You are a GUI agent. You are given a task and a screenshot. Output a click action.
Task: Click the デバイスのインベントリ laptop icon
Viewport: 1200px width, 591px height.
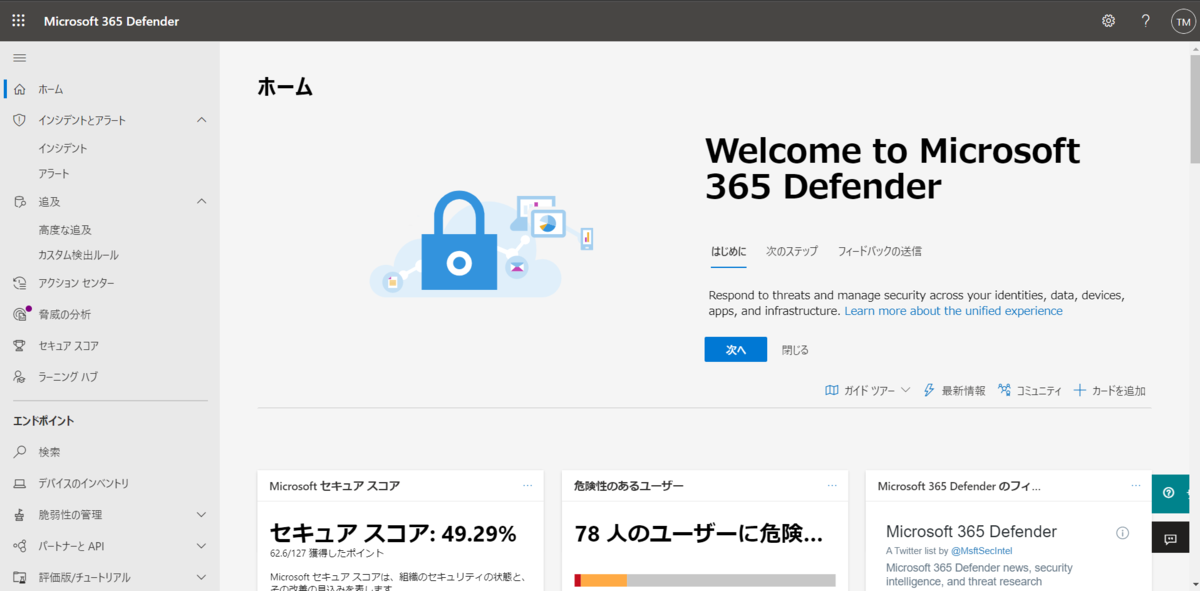click(x=20, y=483)
